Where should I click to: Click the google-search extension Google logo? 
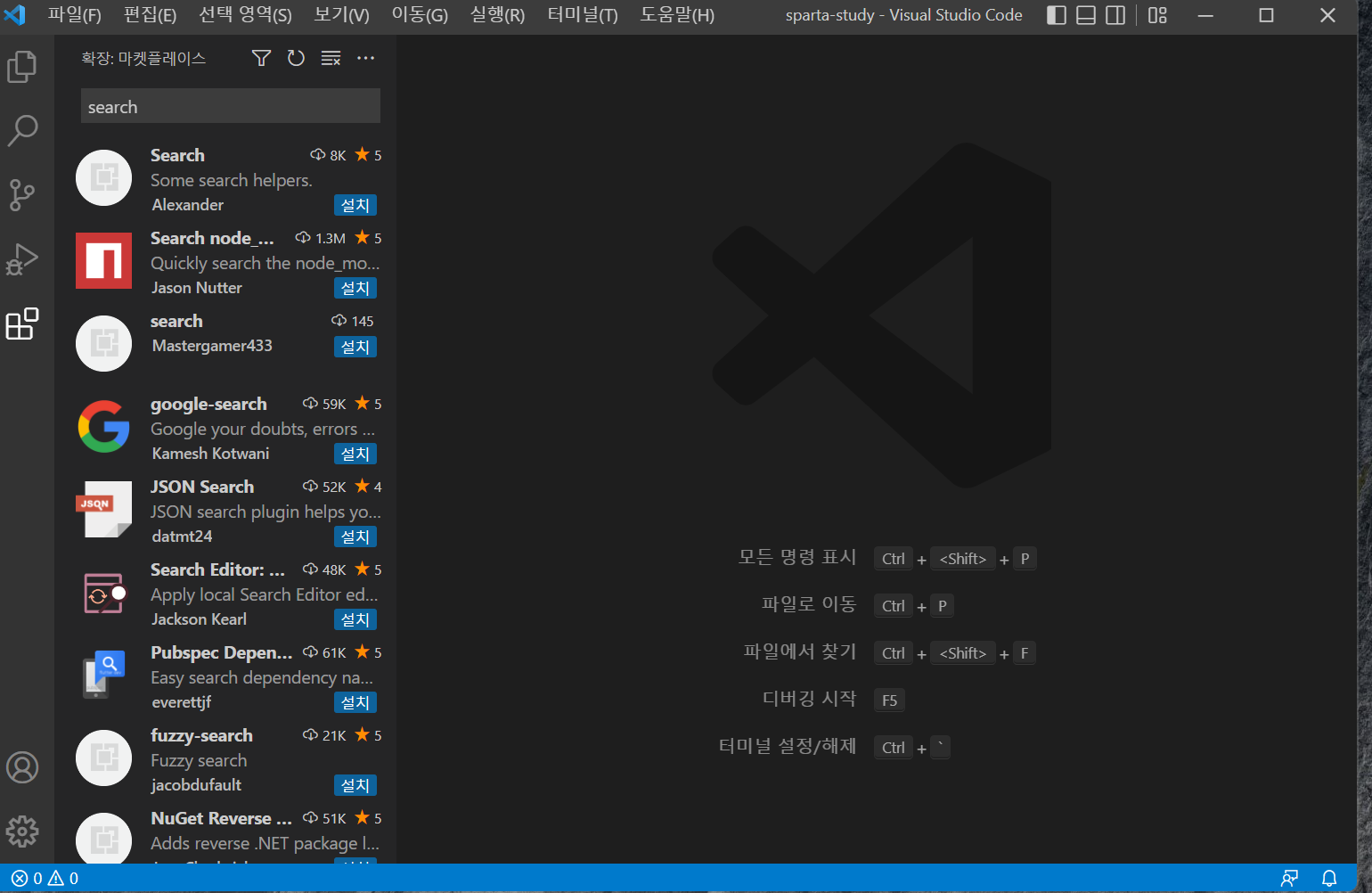click(x=104, y=427)
